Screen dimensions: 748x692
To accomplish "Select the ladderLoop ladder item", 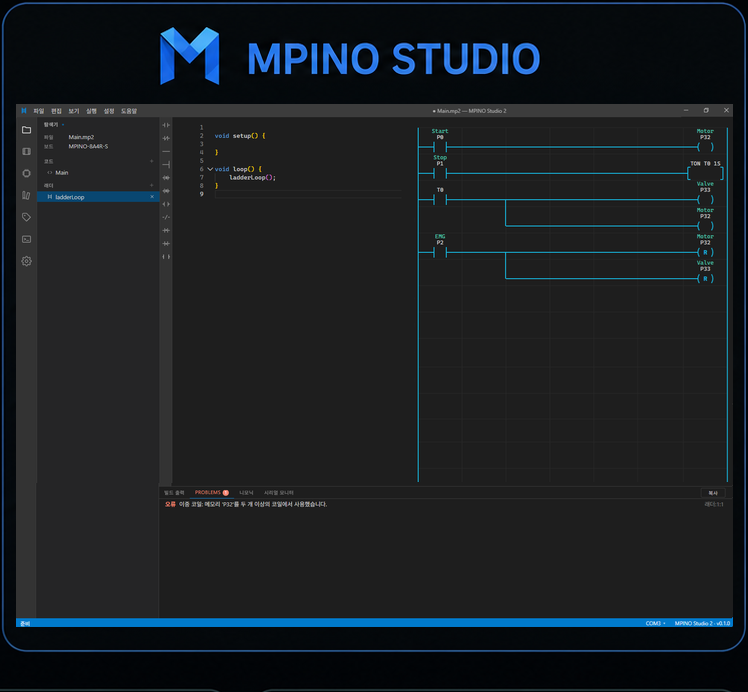I will click(x=98, y=196).
